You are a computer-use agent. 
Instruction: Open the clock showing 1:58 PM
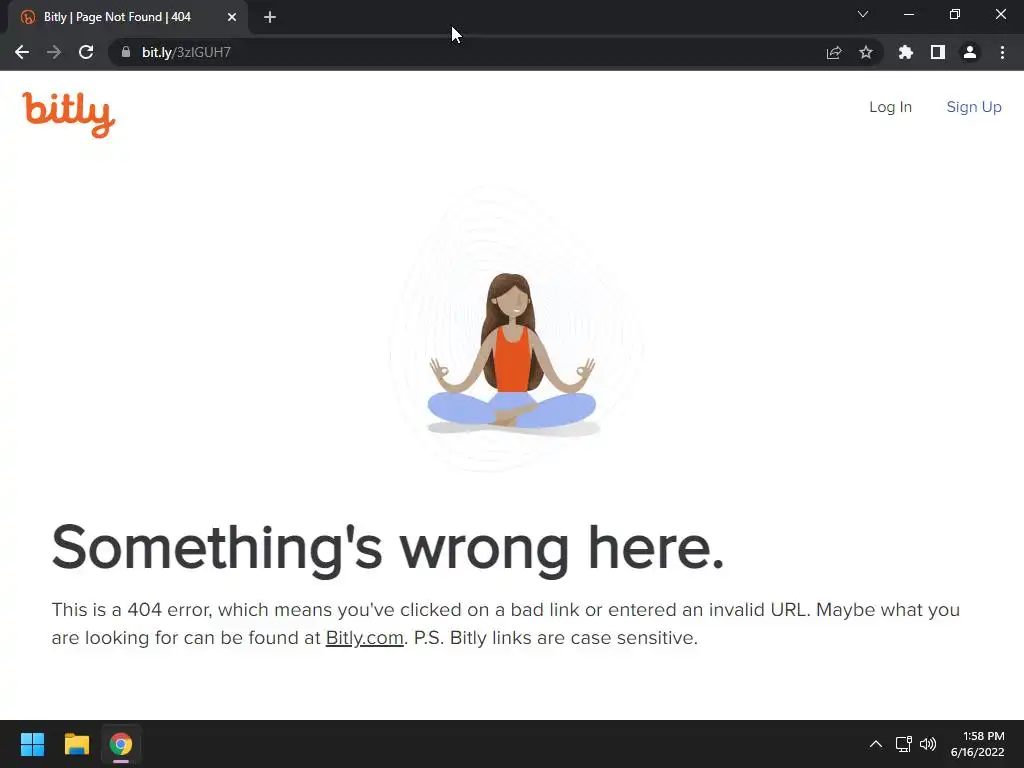[x=978, y=744]
